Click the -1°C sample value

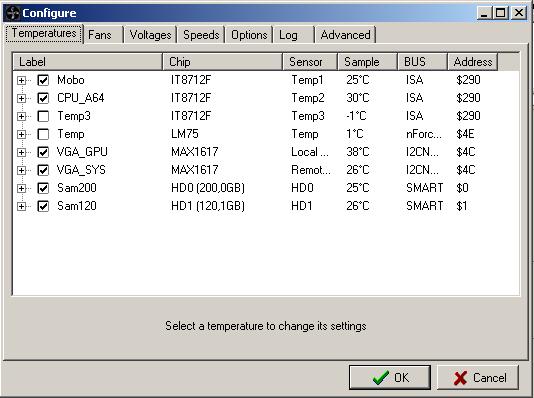[356, 116]
